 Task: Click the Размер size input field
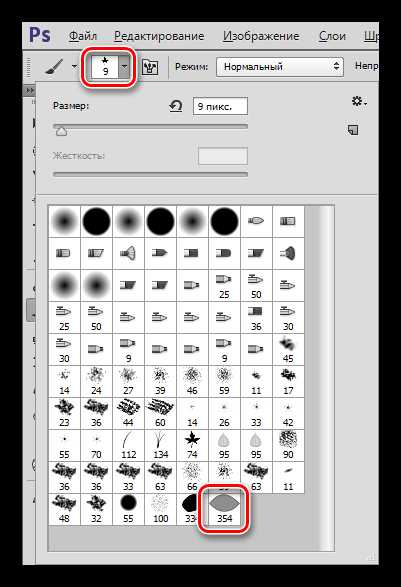[220, 106]
